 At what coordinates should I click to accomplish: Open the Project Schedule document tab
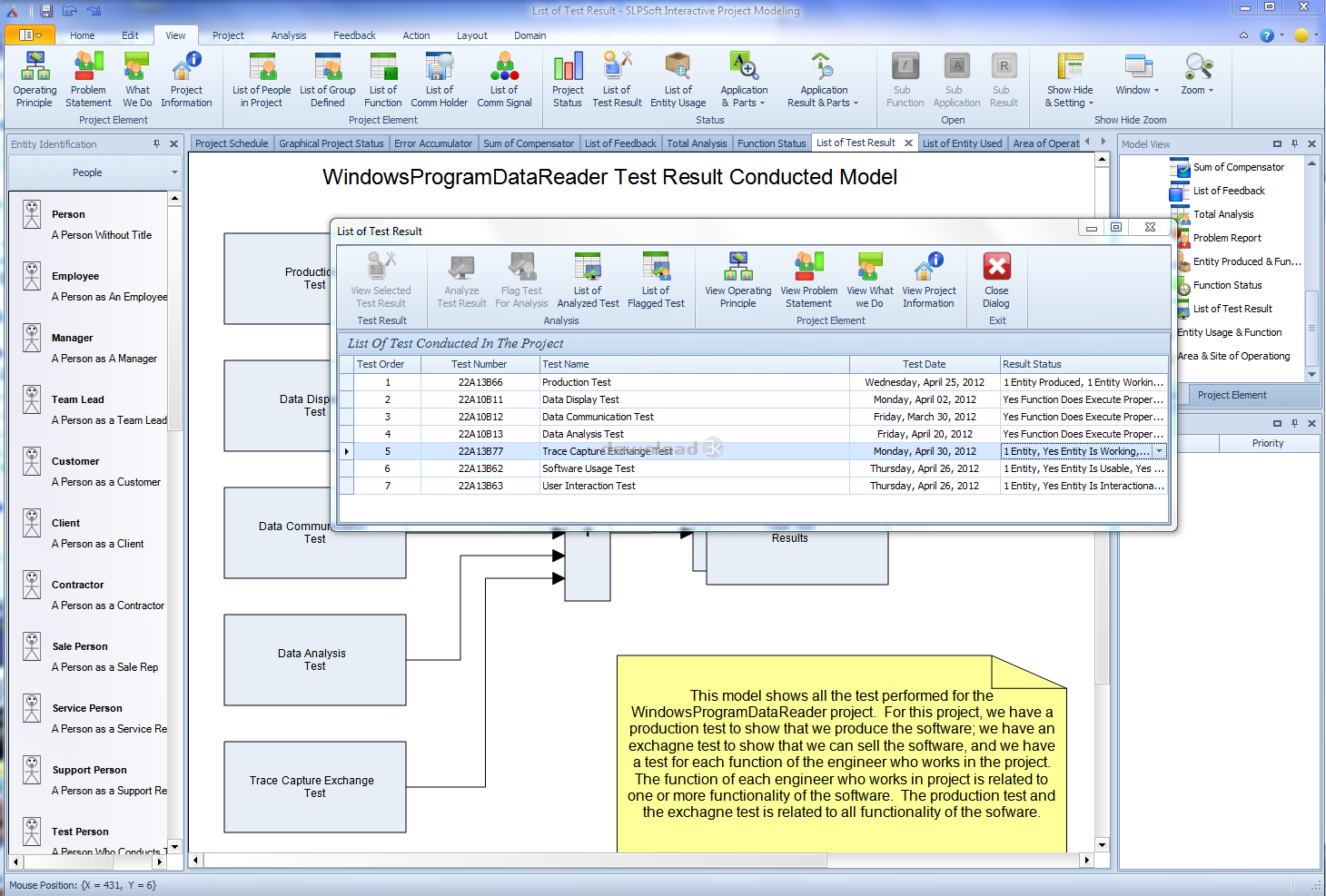(232, 143)
